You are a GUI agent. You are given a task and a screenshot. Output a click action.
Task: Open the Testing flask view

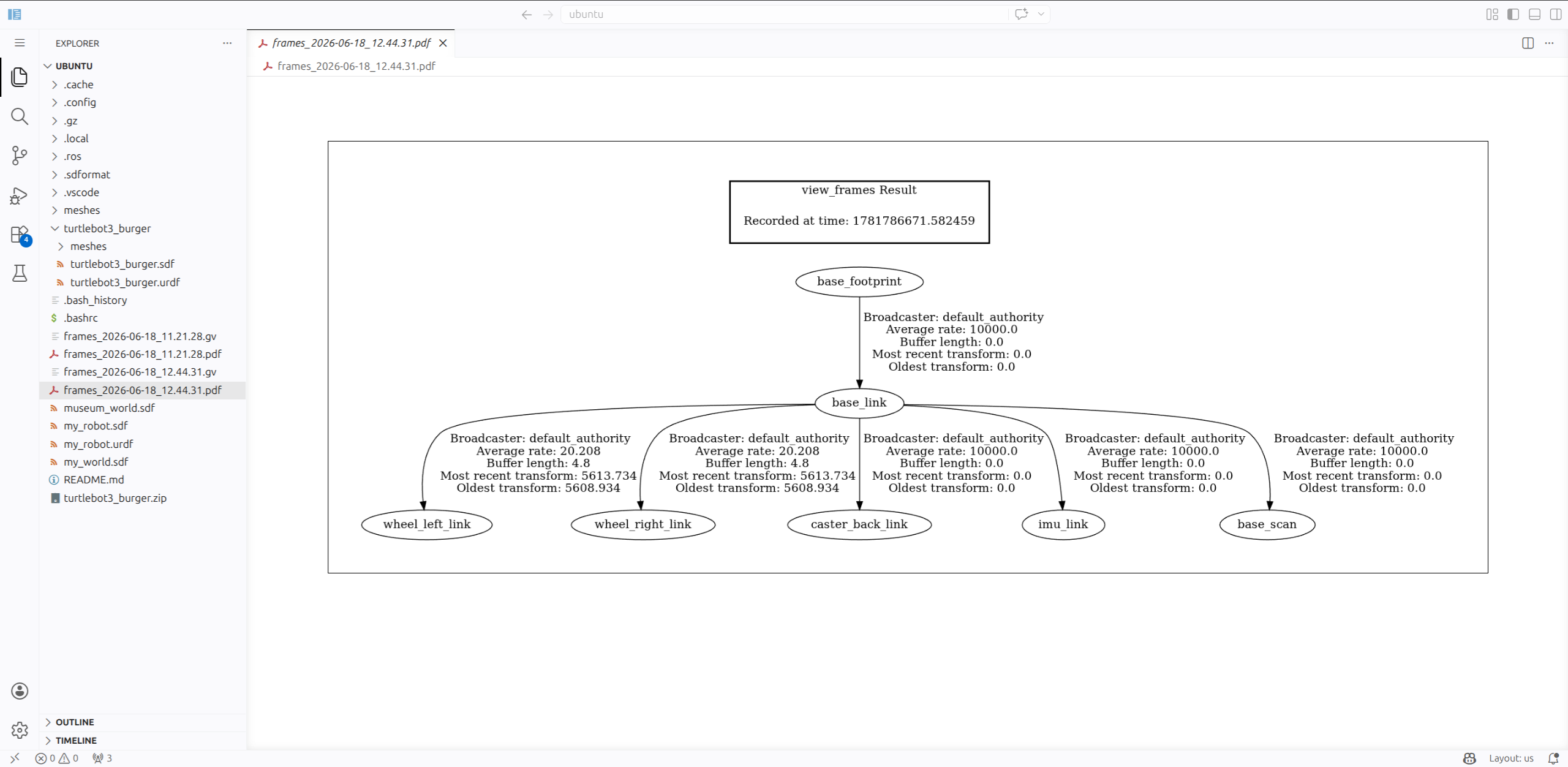pyautogui.click(x=20, y=273)
